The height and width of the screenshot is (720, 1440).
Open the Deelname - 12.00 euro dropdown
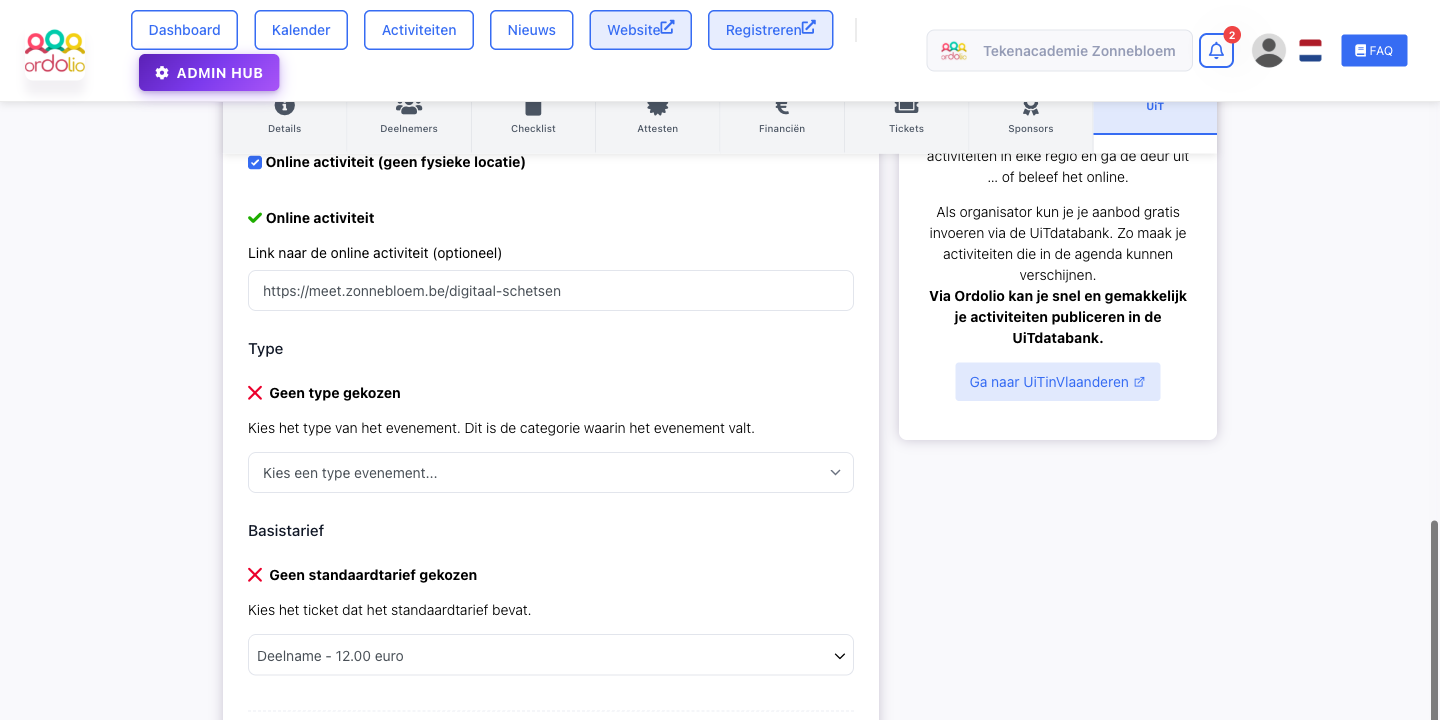551,655
